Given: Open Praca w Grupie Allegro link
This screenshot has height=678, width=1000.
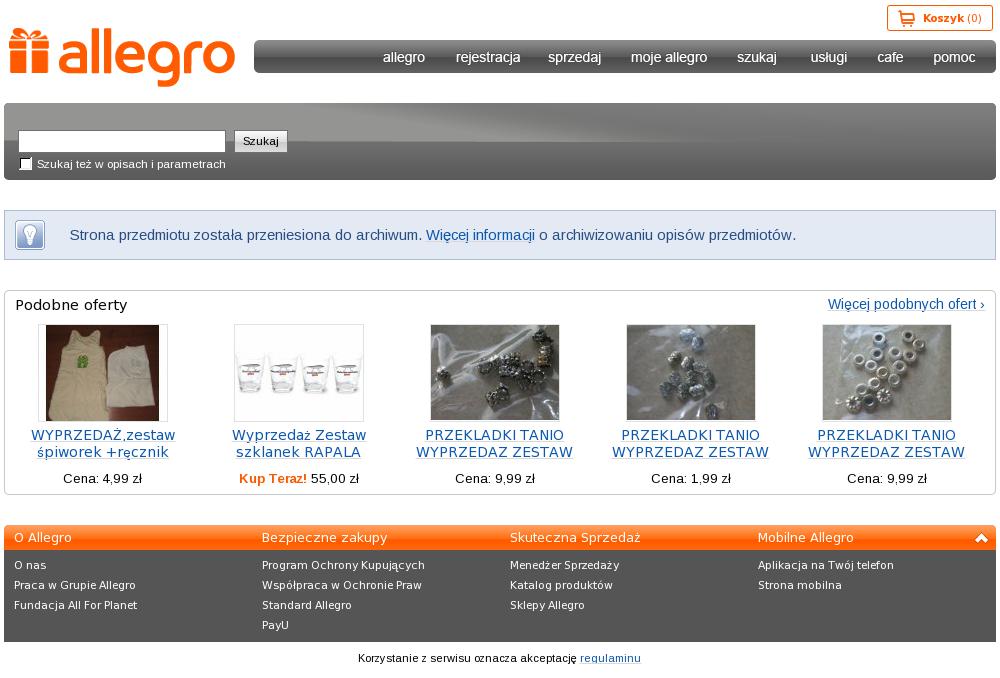Looking at the screenshot, I should 75,585.
